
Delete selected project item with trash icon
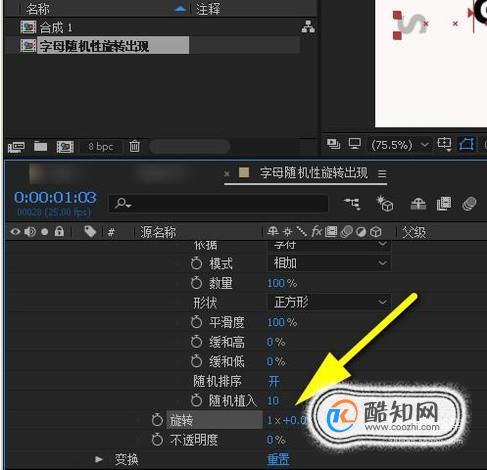coord(134,146)
